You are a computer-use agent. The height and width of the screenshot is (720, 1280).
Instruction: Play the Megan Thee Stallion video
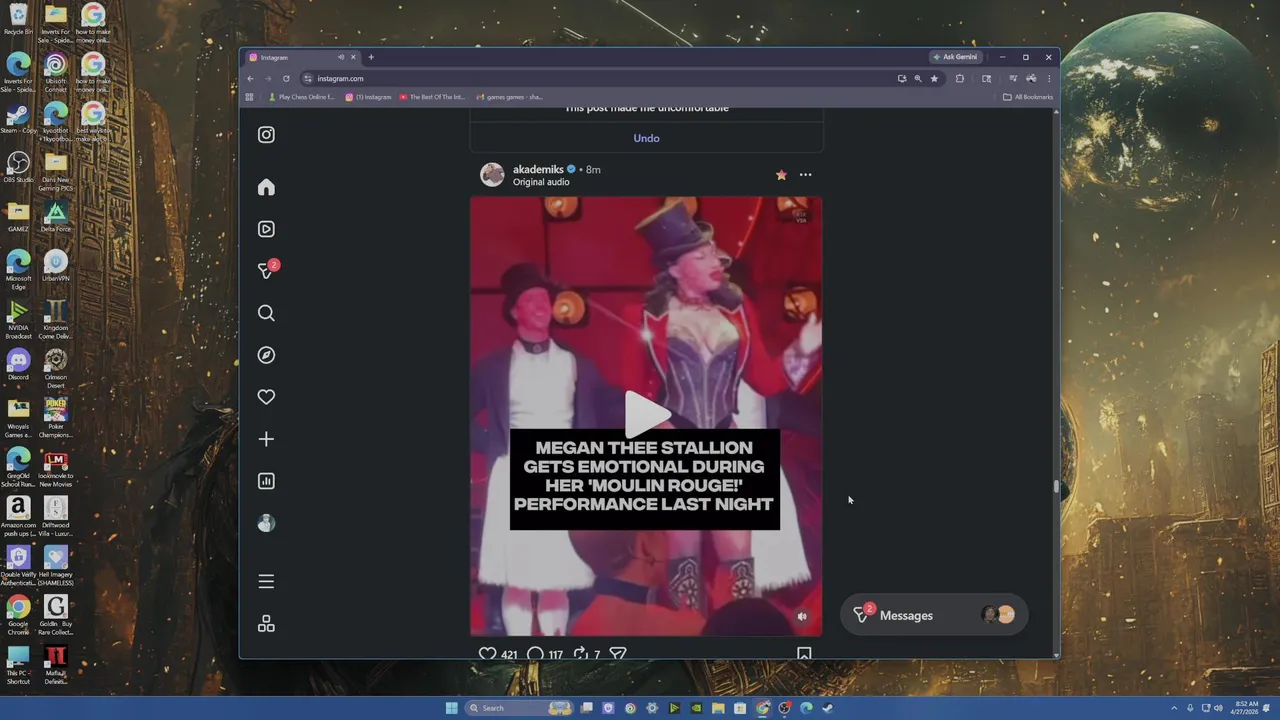[x=646, y=412]
